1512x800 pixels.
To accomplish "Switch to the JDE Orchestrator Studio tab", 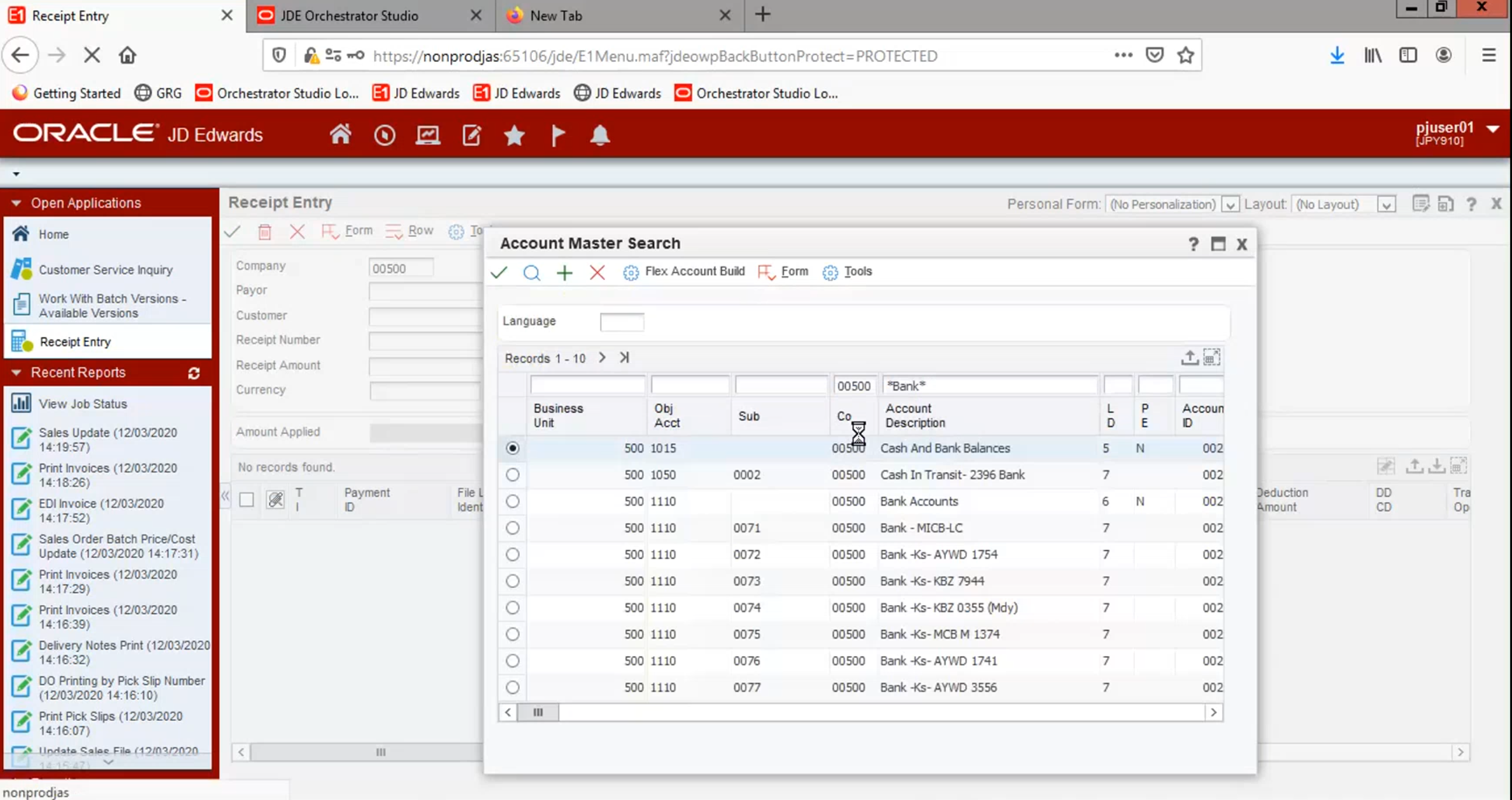I will [349, 15].
